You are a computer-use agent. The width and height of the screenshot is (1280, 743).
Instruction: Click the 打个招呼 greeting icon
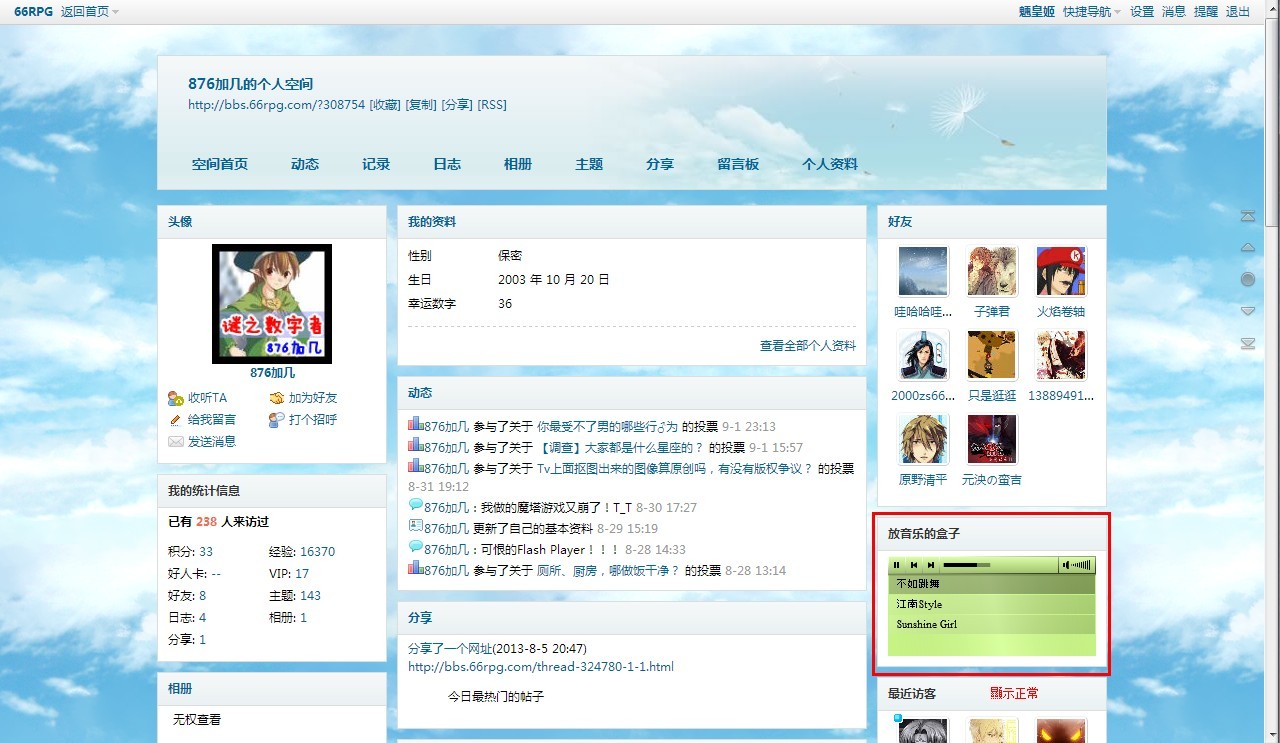tap(277, 420)
